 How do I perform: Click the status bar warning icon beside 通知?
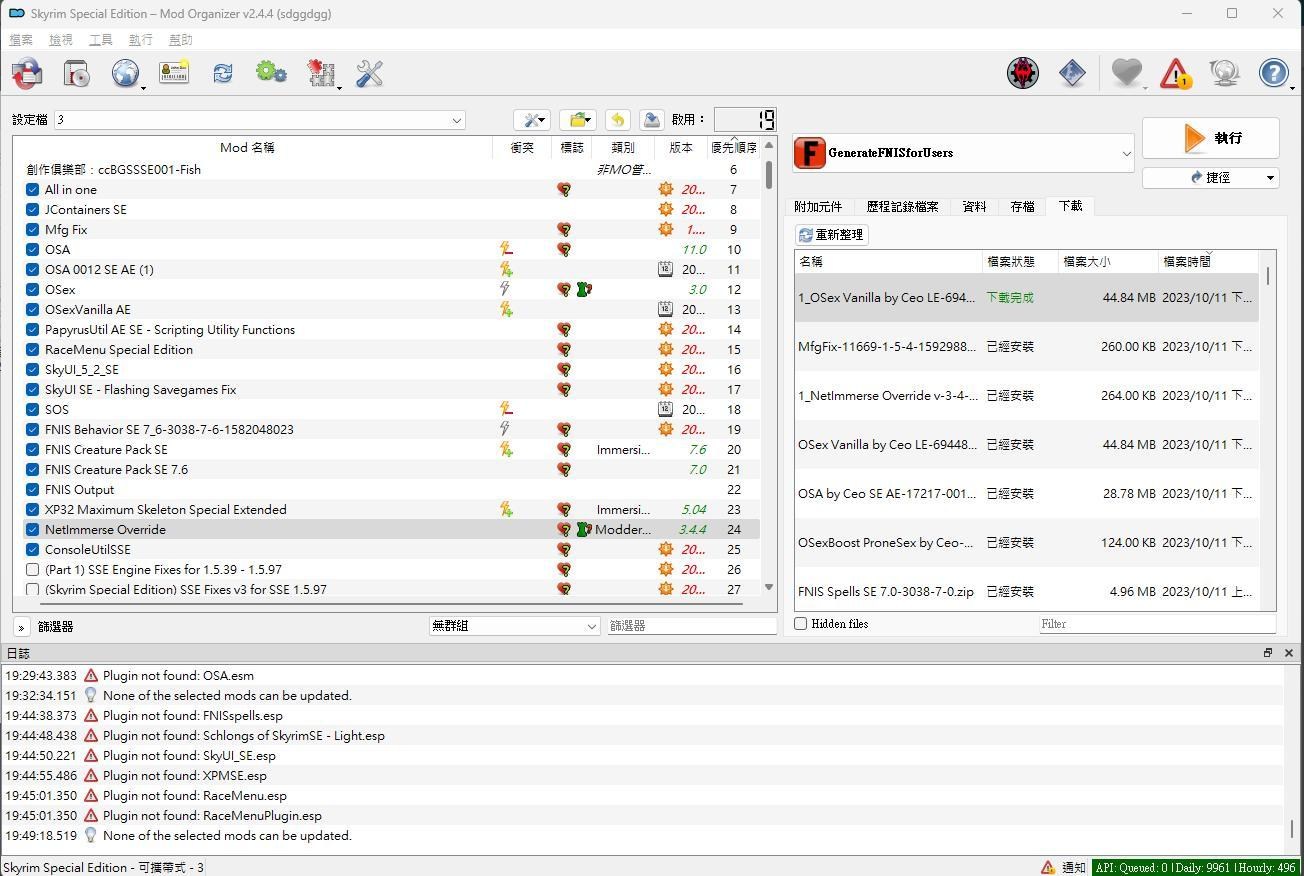point(1047,867)
